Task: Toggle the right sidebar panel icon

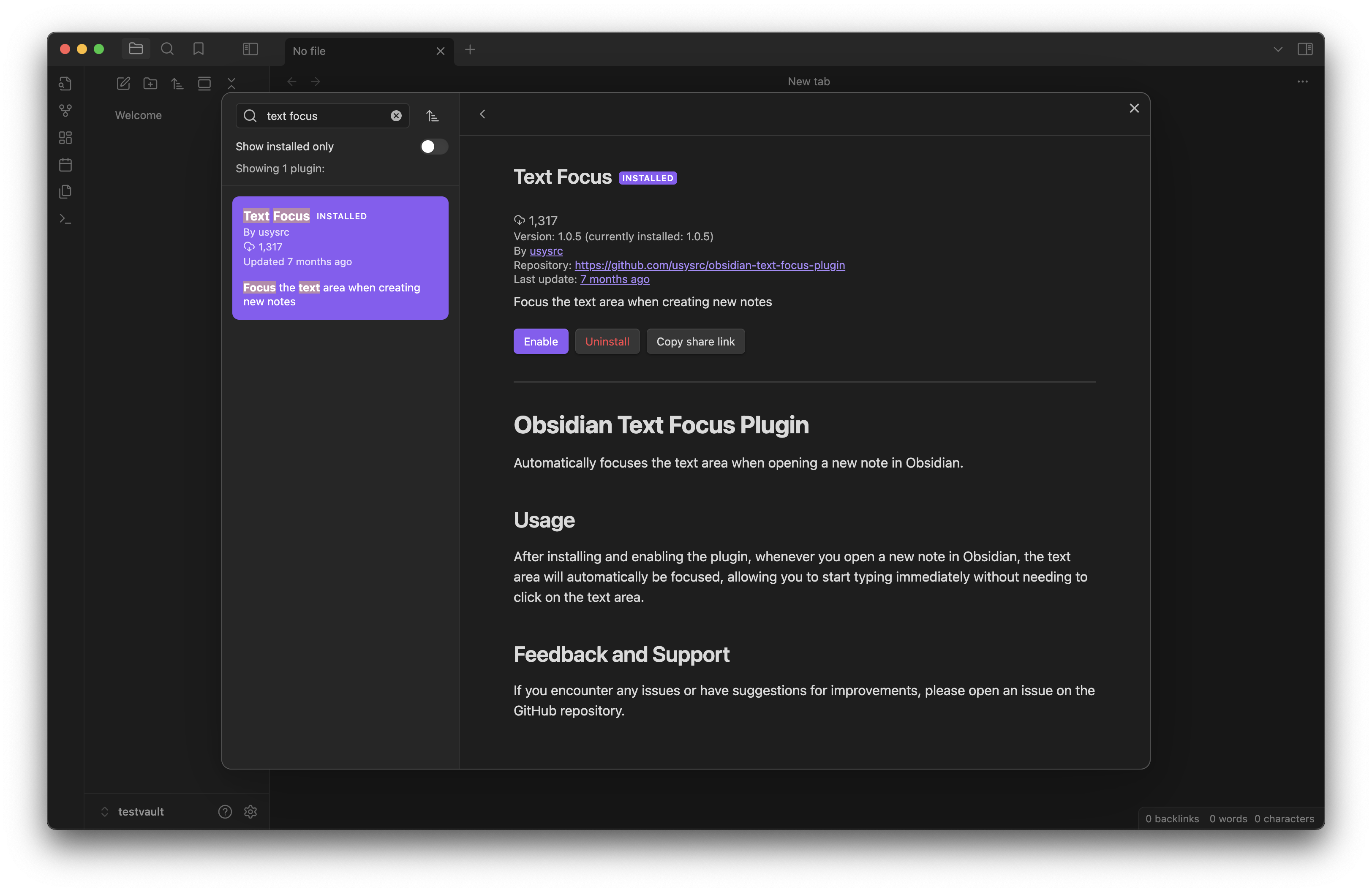Action: point(1305,49)
